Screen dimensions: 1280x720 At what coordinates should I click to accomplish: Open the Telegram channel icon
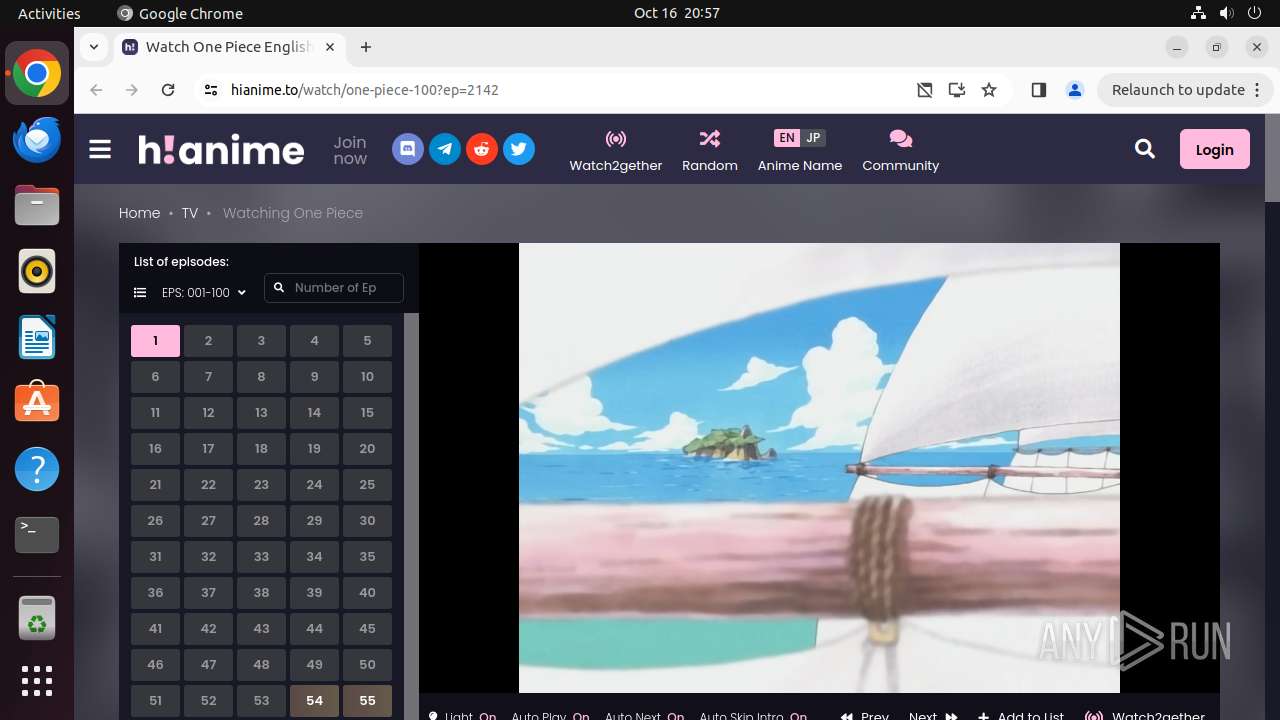tap(445, 150)
